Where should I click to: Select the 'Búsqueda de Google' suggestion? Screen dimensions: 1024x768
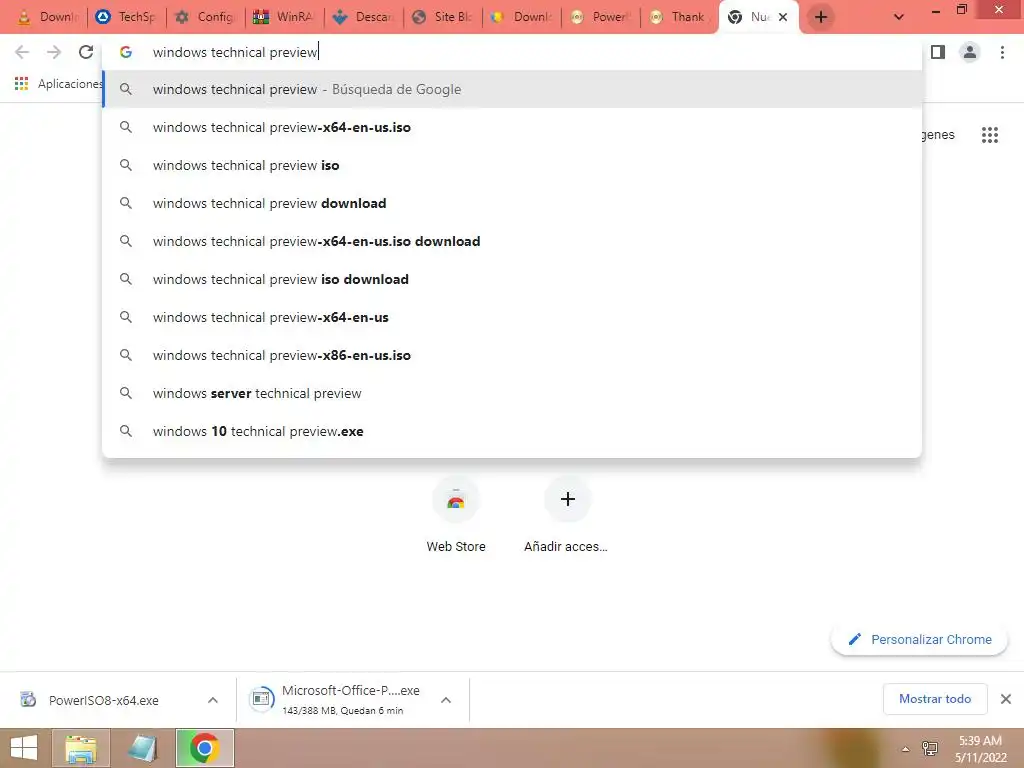point(512,89)
